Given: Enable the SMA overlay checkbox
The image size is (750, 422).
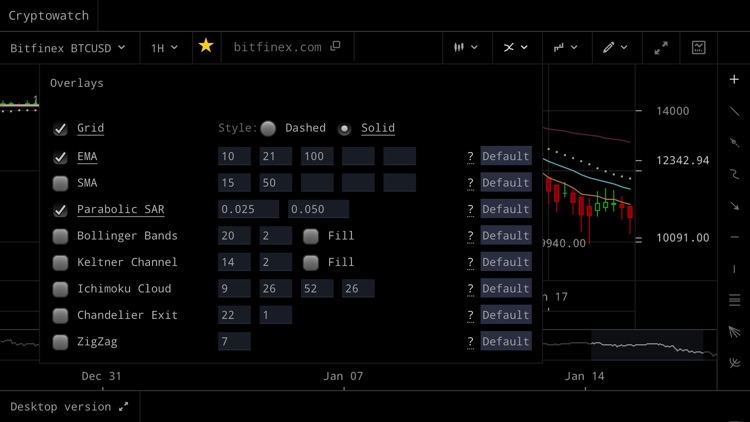Looking at the screenshot, I should point(60,183).
